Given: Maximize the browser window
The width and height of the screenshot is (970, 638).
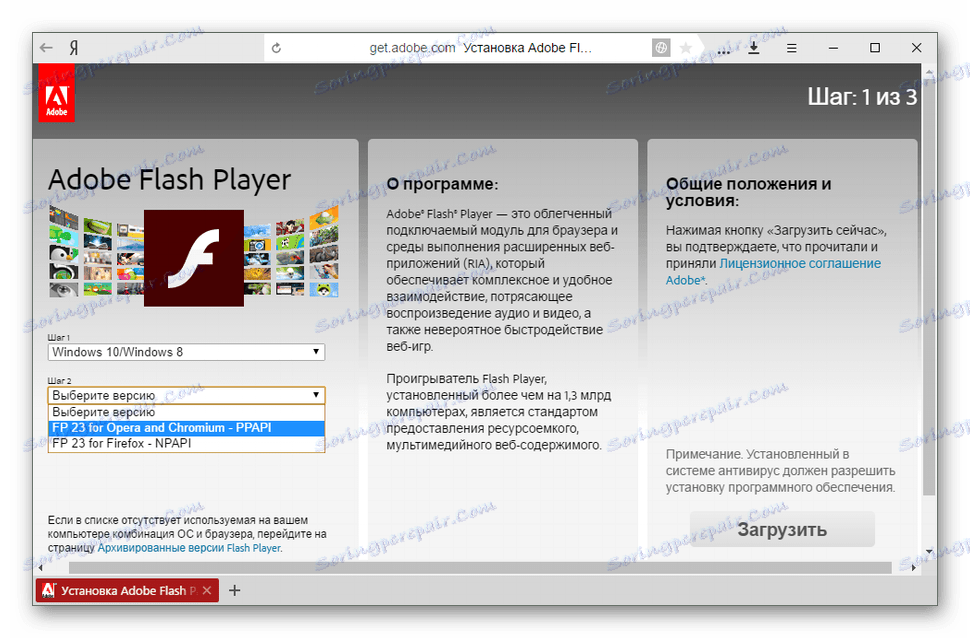Looking at the screenshot, I should pos(875,48).
